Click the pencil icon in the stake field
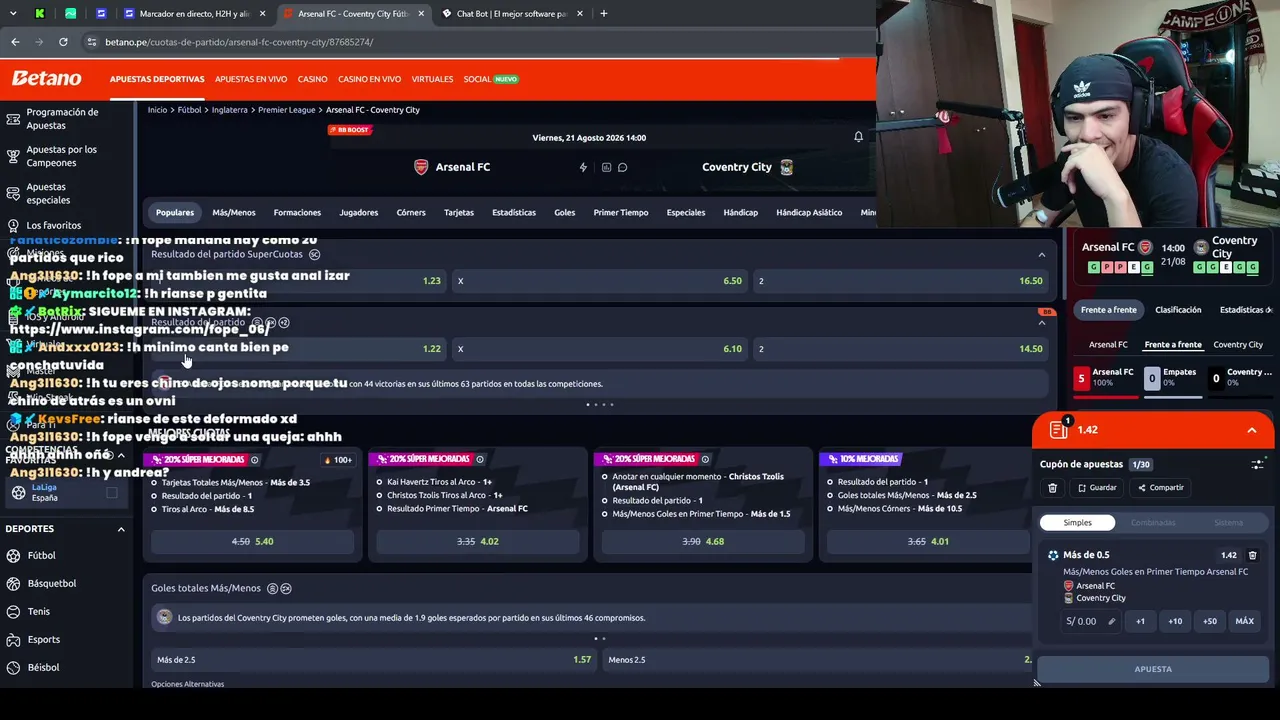 1111,621
